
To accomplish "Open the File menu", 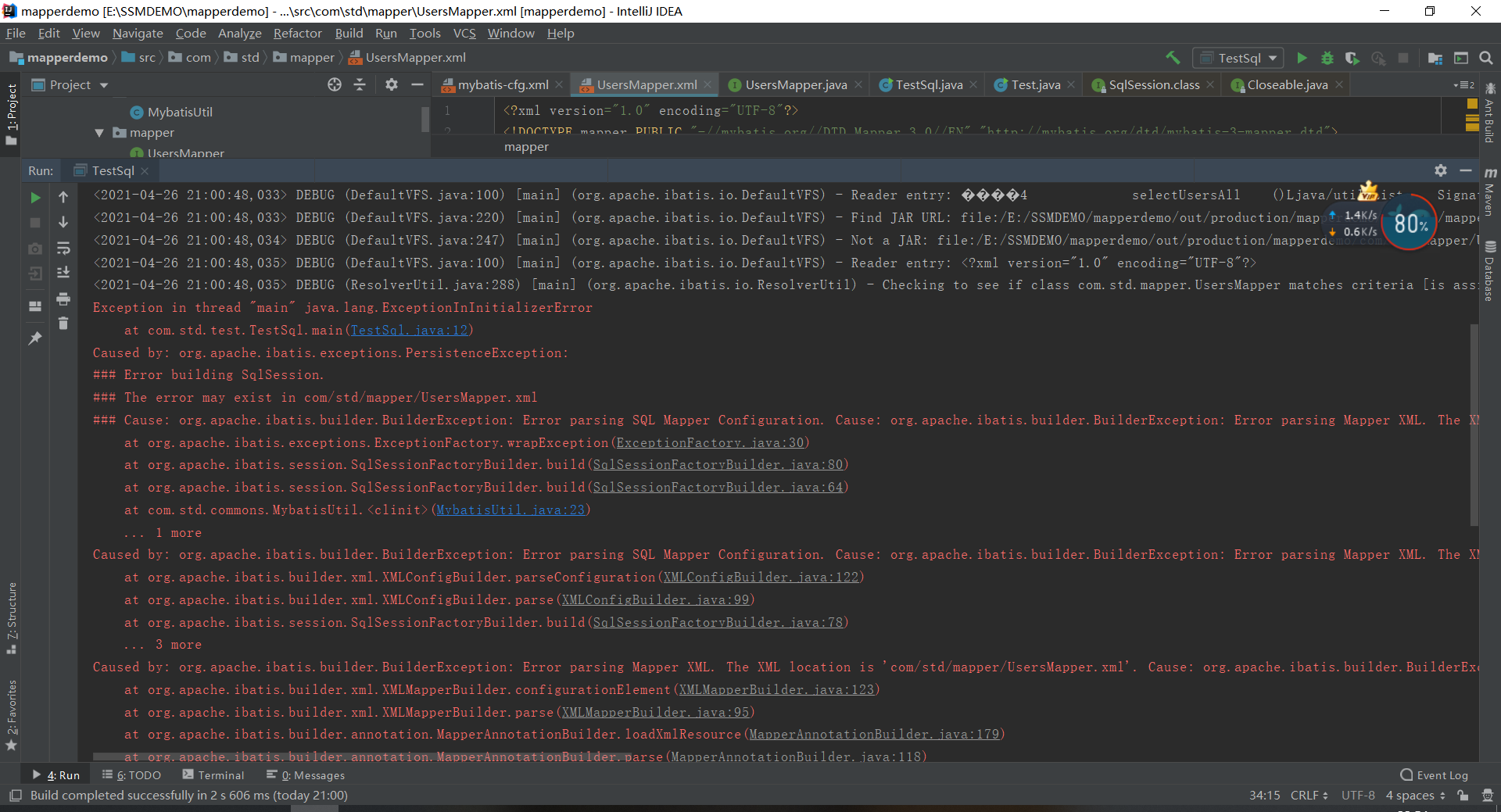I will point(16,33).
